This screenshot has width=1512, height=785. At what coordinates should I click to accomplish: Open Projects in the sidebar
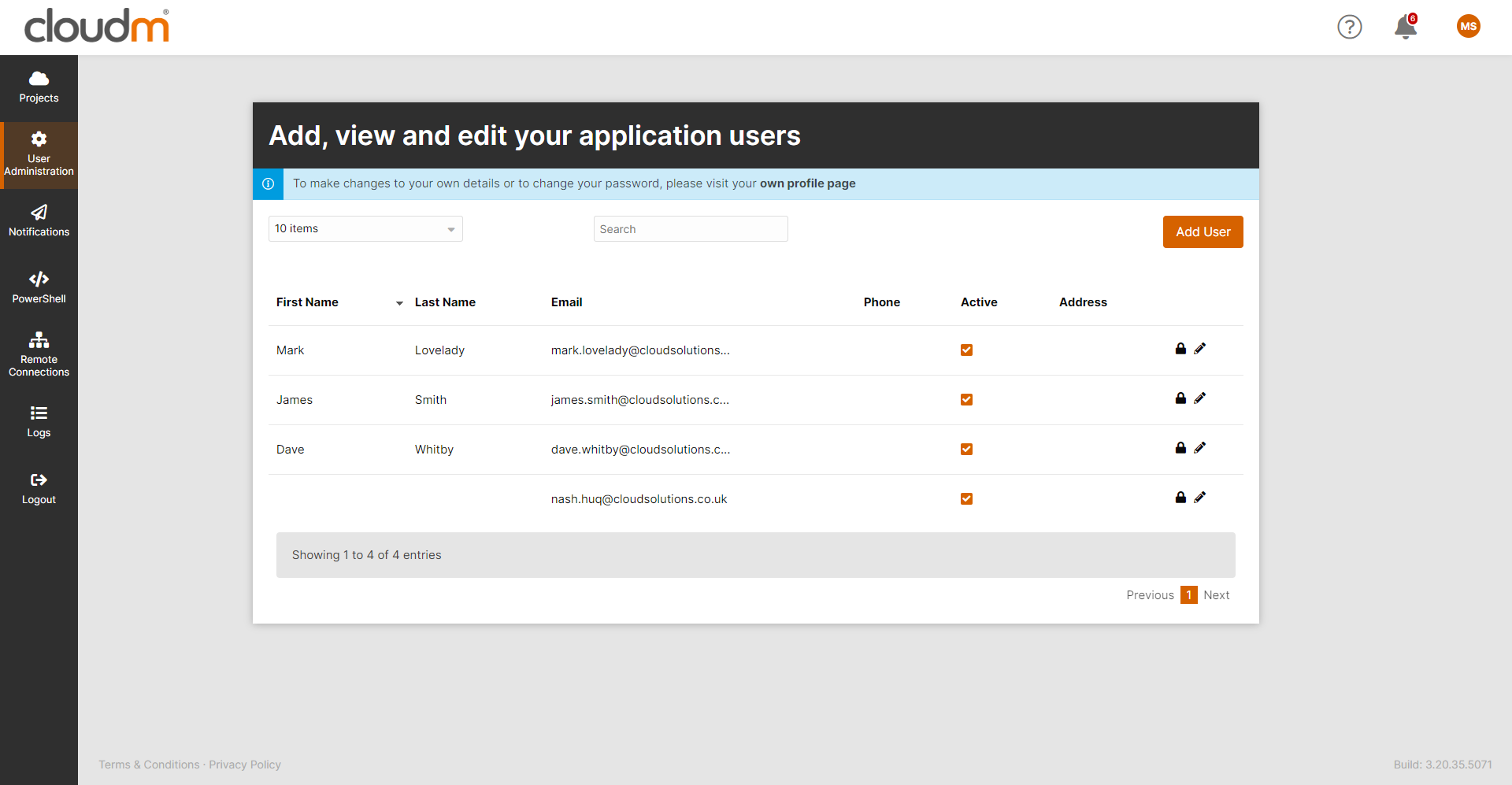coord(39,87)
